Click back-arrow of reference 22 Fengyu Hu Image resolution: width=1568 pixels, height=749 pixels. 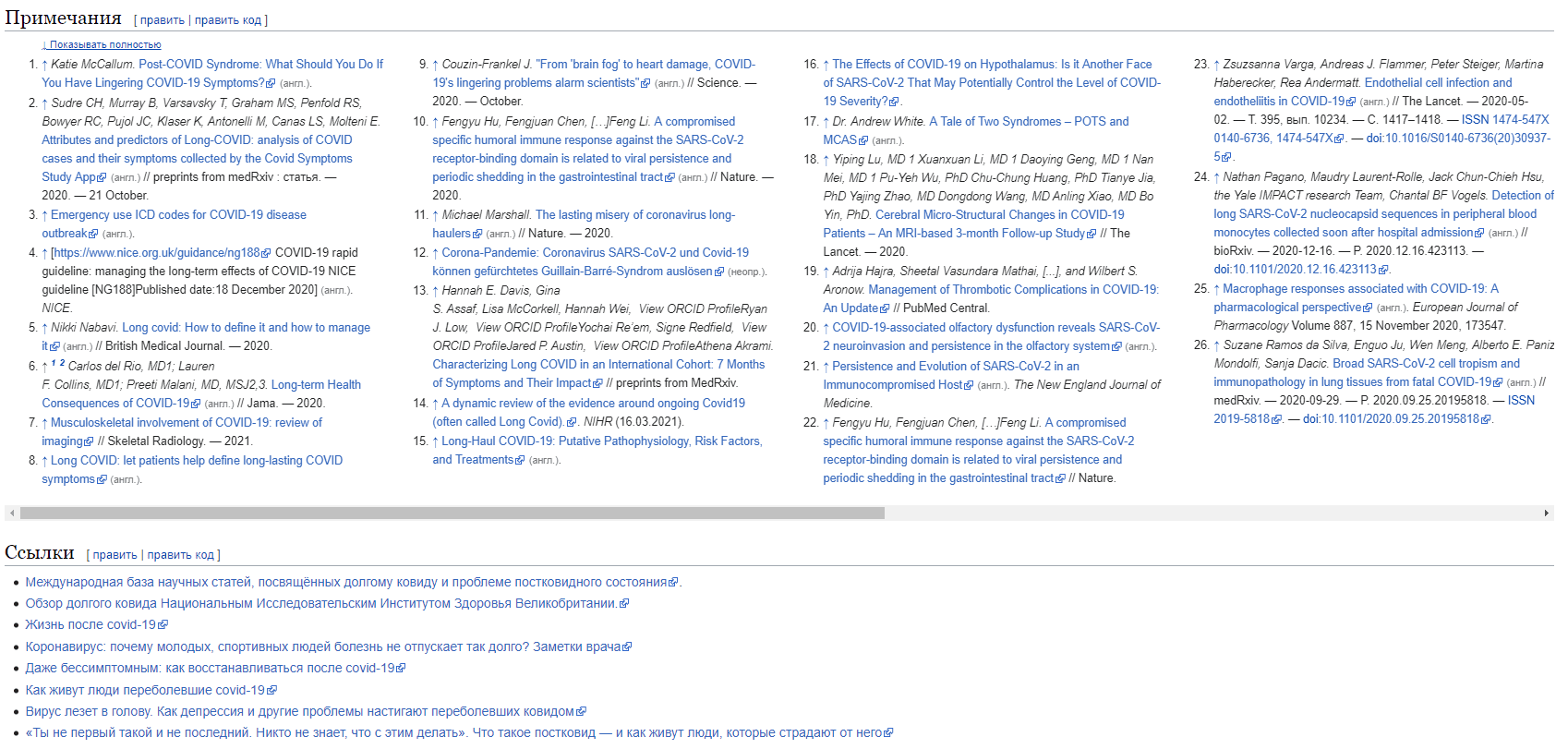tap(826, 423)
